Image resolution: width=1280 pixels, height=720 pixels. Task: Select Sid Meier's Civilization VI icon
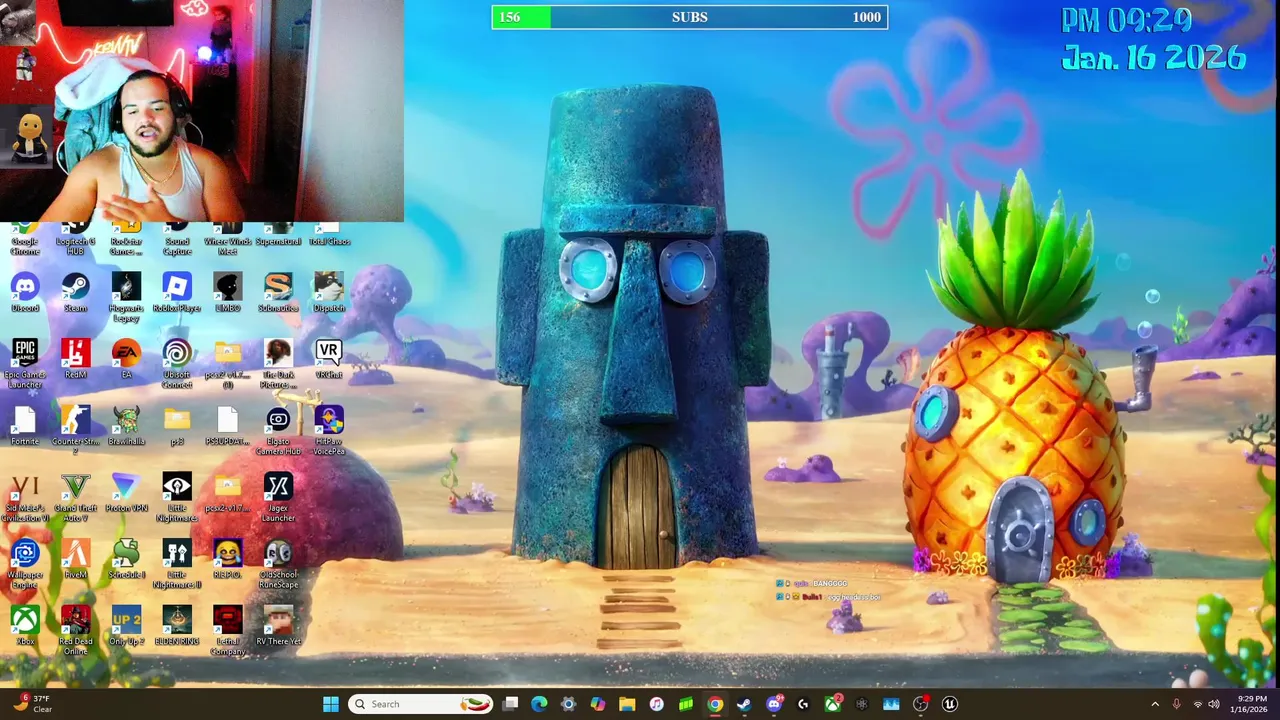25,497
